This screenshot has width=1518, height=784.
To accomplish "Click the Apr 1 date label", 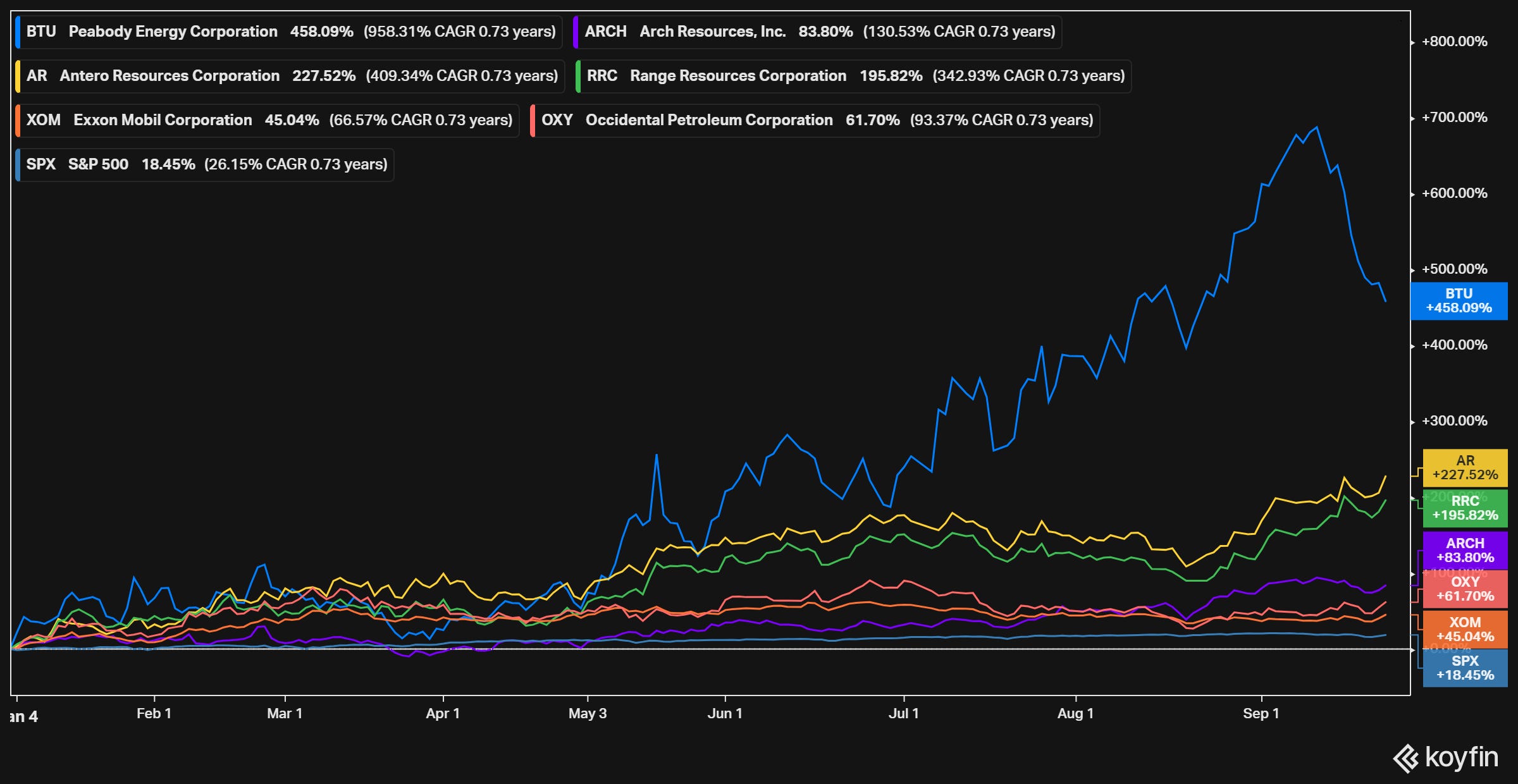I will click(x=443, y=714).
